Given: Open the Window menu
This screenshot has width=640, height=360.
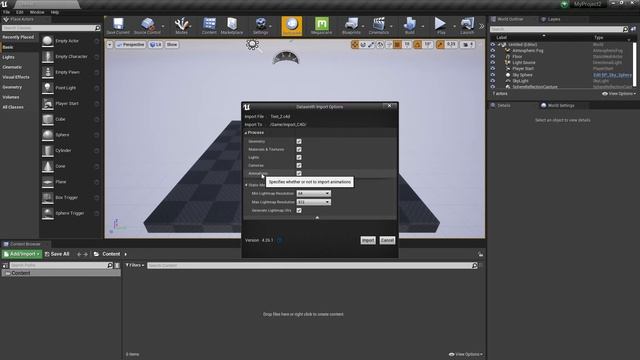Looking at the screenshot, I should pos(37,12).
